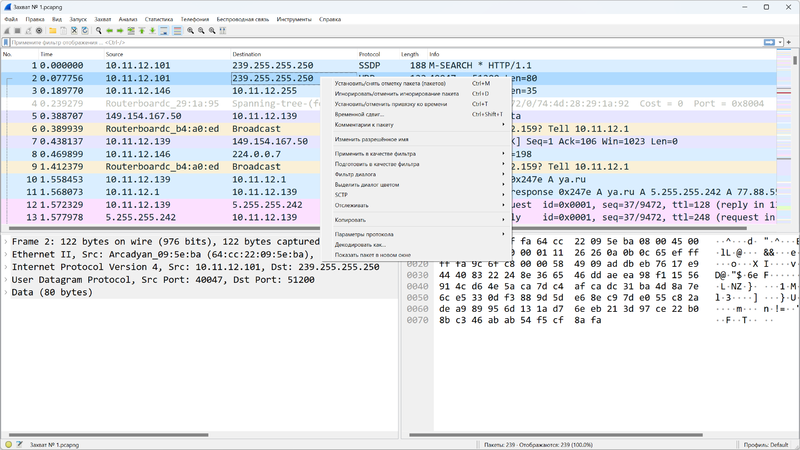This screenshot has width=800, height=450.
Task: Choose Игнорировать/отменить игнорирование пакета
Action: click(416, 94)
